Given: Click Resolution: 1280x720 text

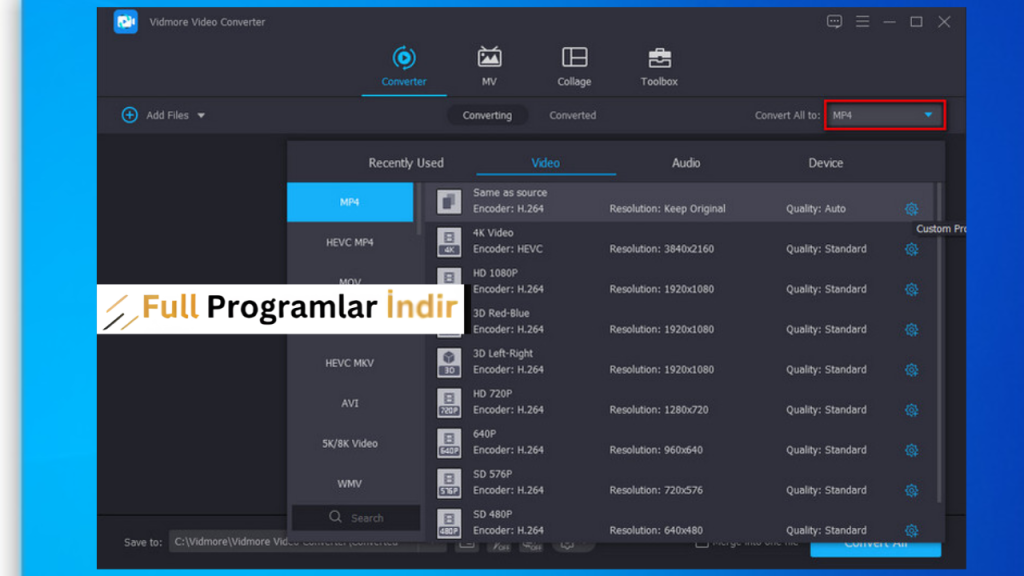Looking at the screenshot, I should point(658,410).
